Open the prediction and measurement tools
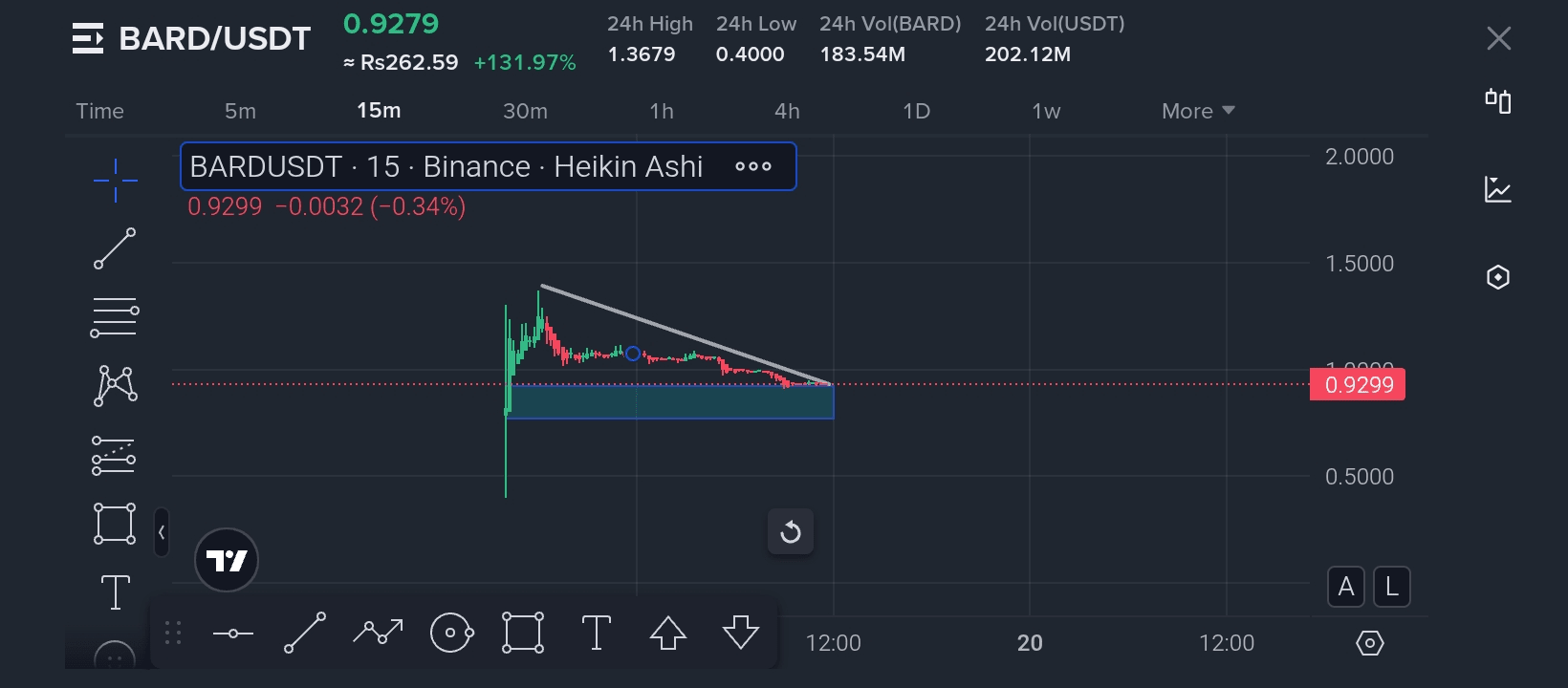 [114, 456]
